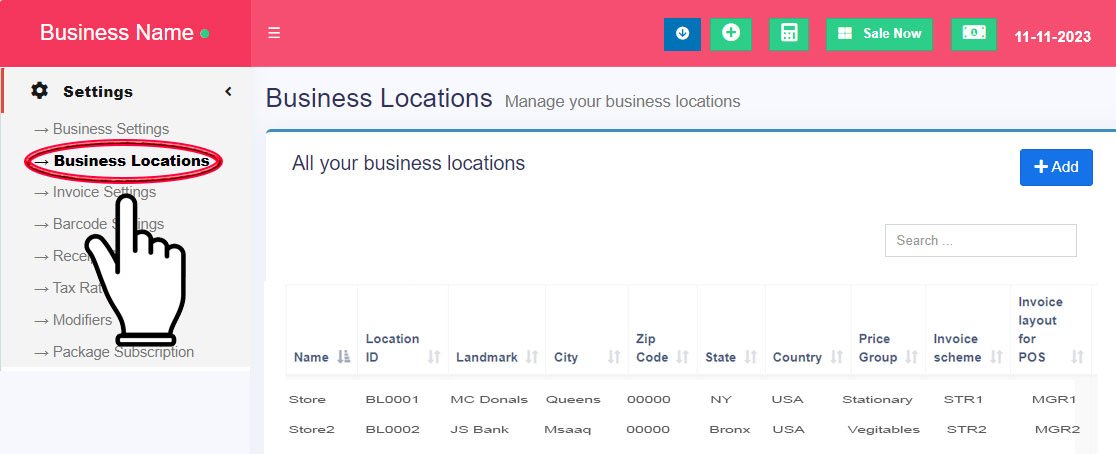Click the Sale Now button

[x=879, y=34]
